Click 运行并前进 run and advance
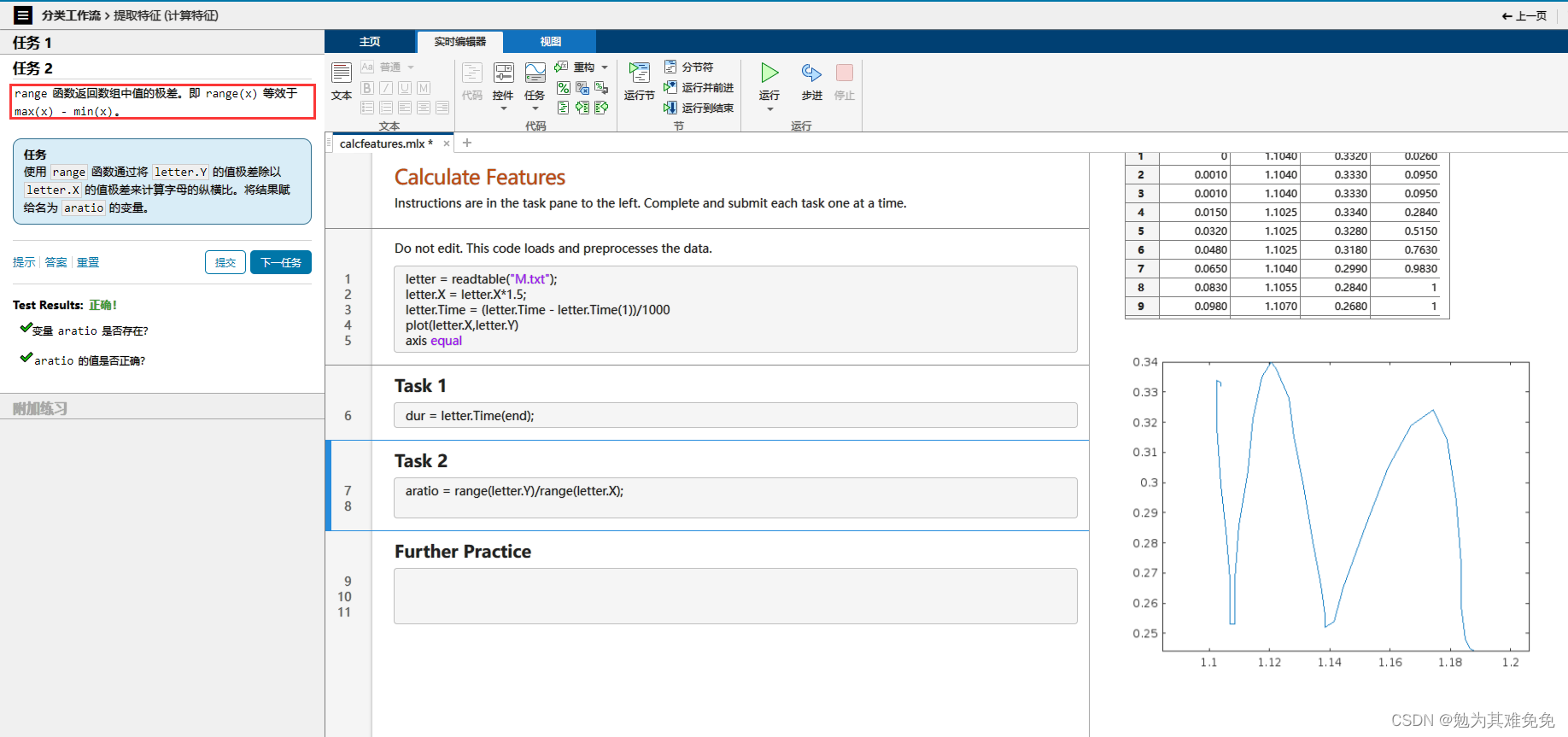This screenshot has width=1568, height=737. 699,87
